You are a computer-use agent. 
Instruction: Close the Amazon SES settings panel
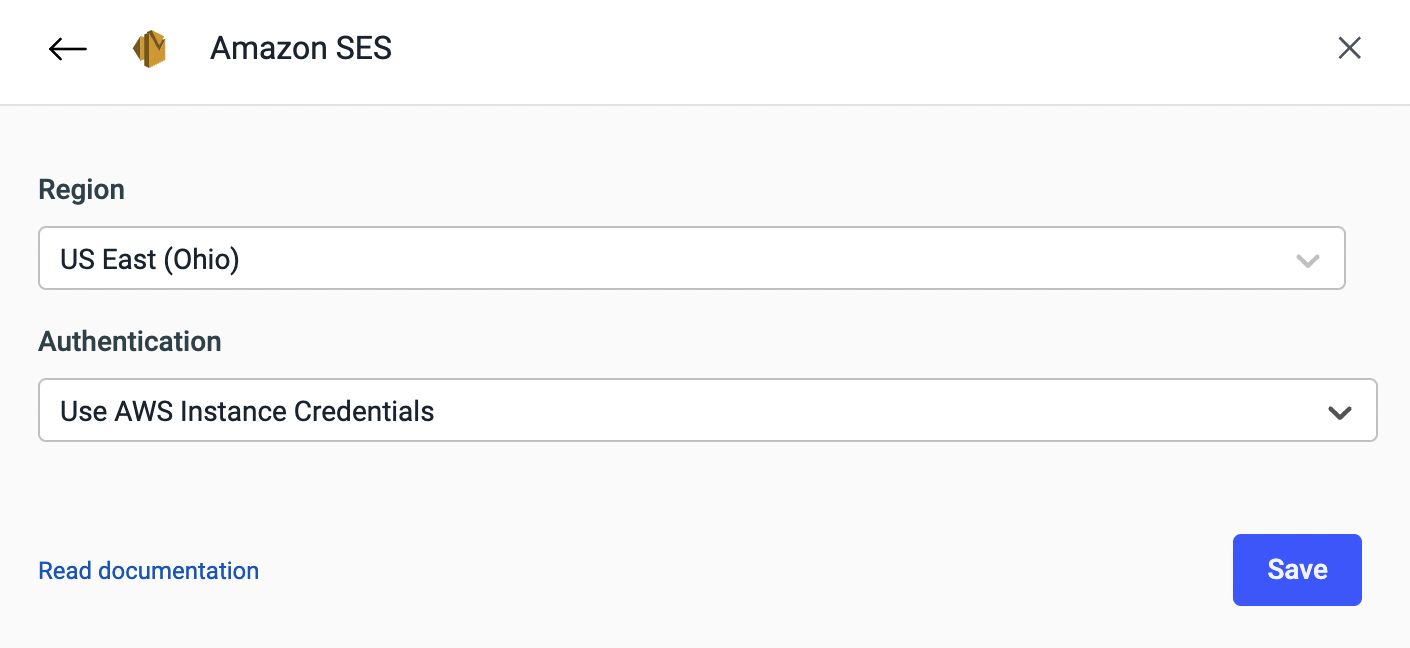pos(1349,48)
